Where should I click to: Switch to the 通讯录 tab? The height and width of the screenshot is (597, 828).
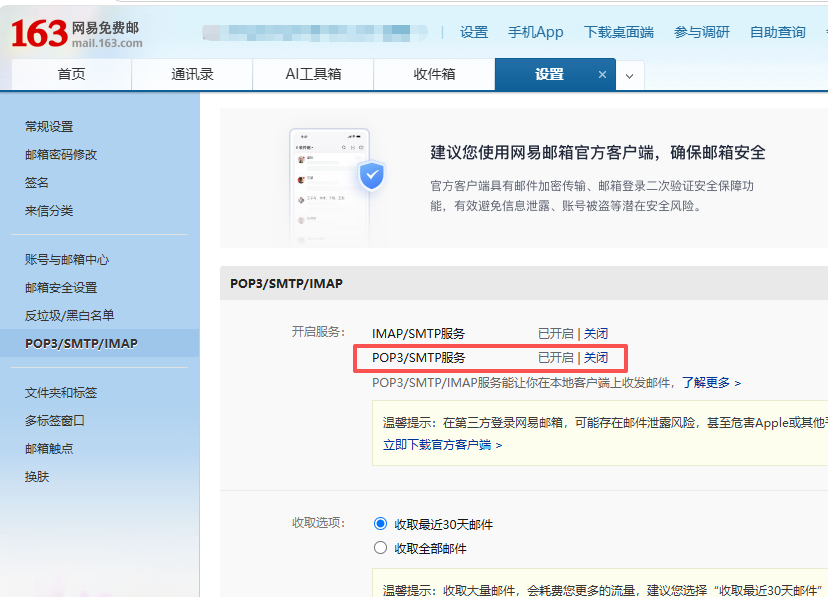[x=192, y=74]
